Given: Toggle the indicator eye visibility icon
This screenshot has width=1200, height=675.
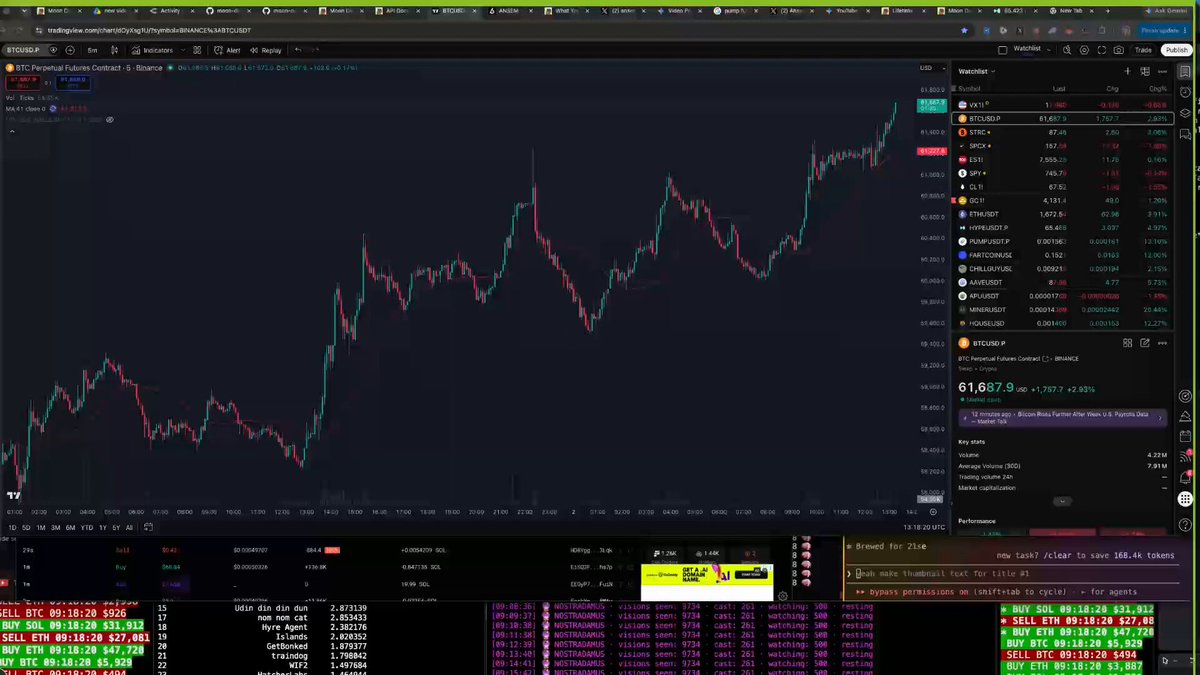Looking at the screenshot, I should [110, 120].
